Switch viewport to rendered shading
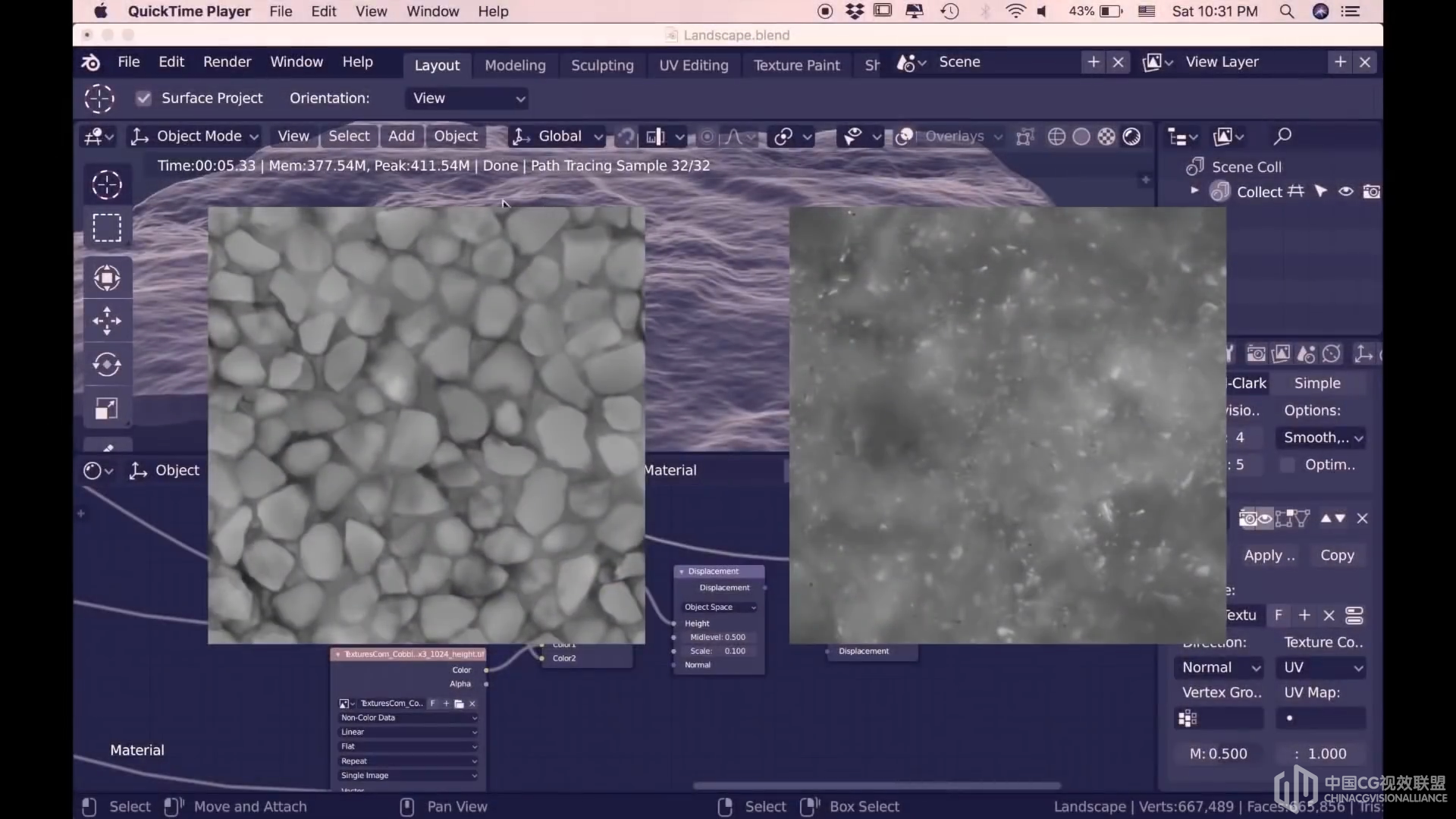This screenshot has height=819, width=1456. pos(1131,136)
